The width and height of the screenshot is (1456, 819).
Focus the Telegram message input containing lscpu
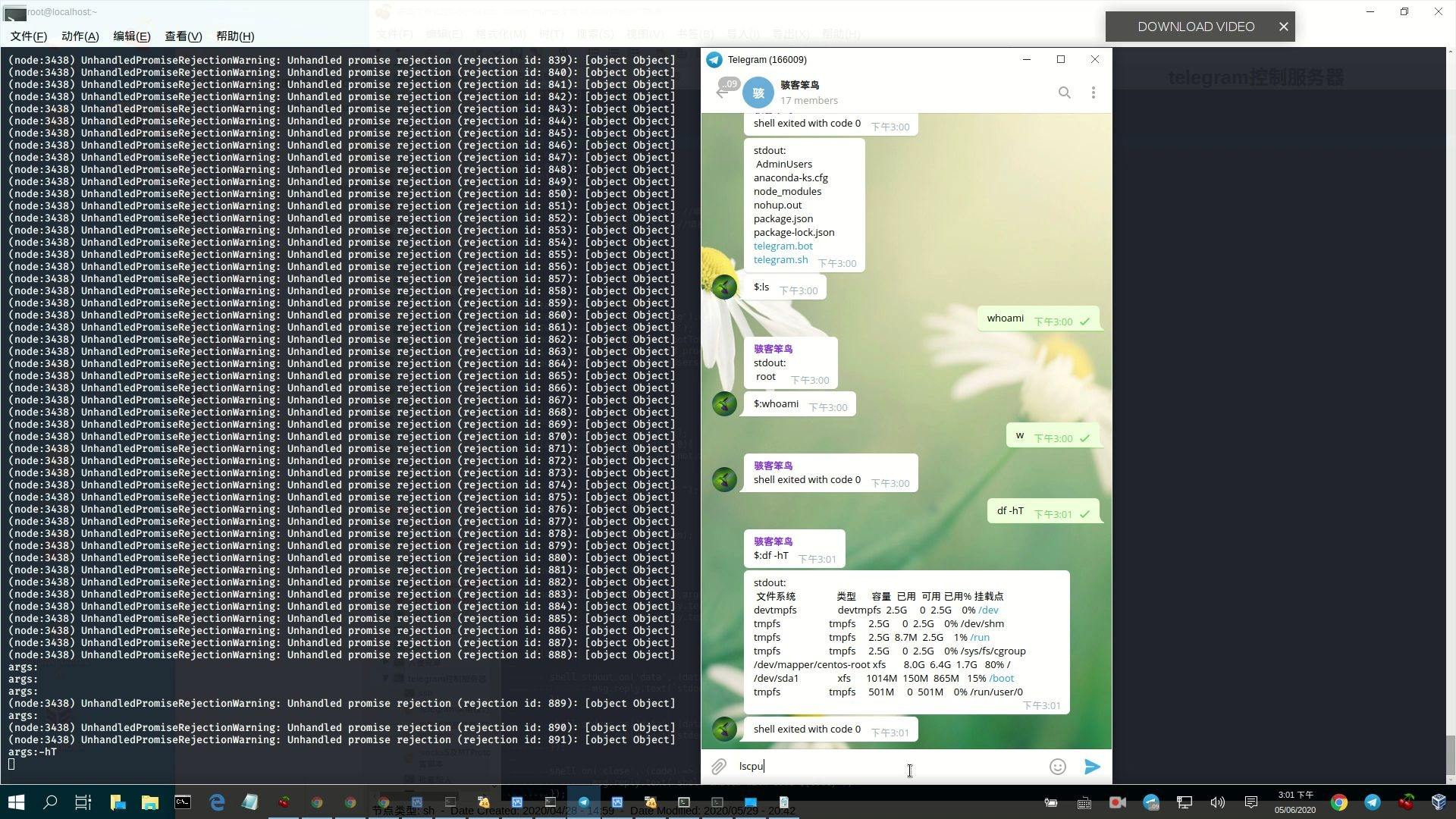887,767
